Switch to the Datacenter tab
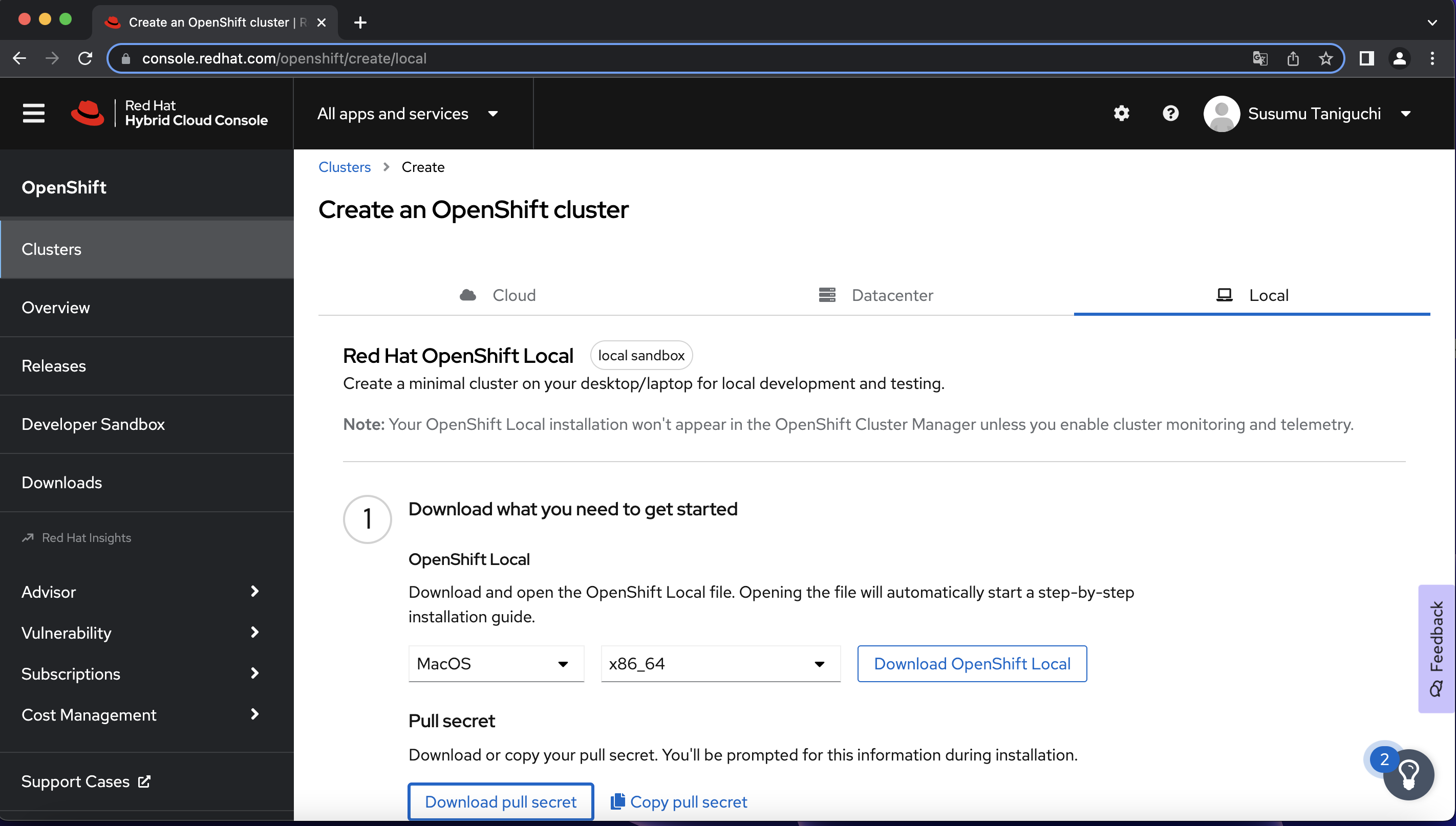Viewport: 1456px width, 826px height. [x=875, y=295]
